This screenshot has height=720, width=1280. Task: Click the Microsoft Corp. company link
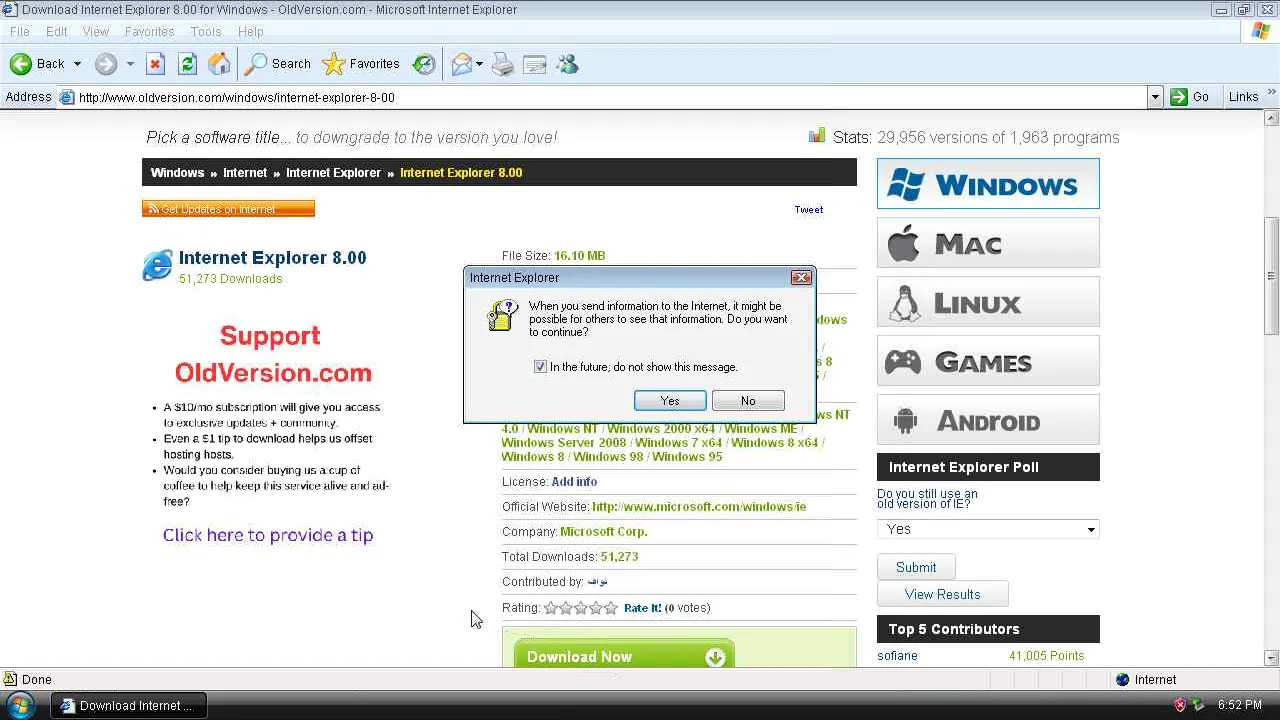604,532
